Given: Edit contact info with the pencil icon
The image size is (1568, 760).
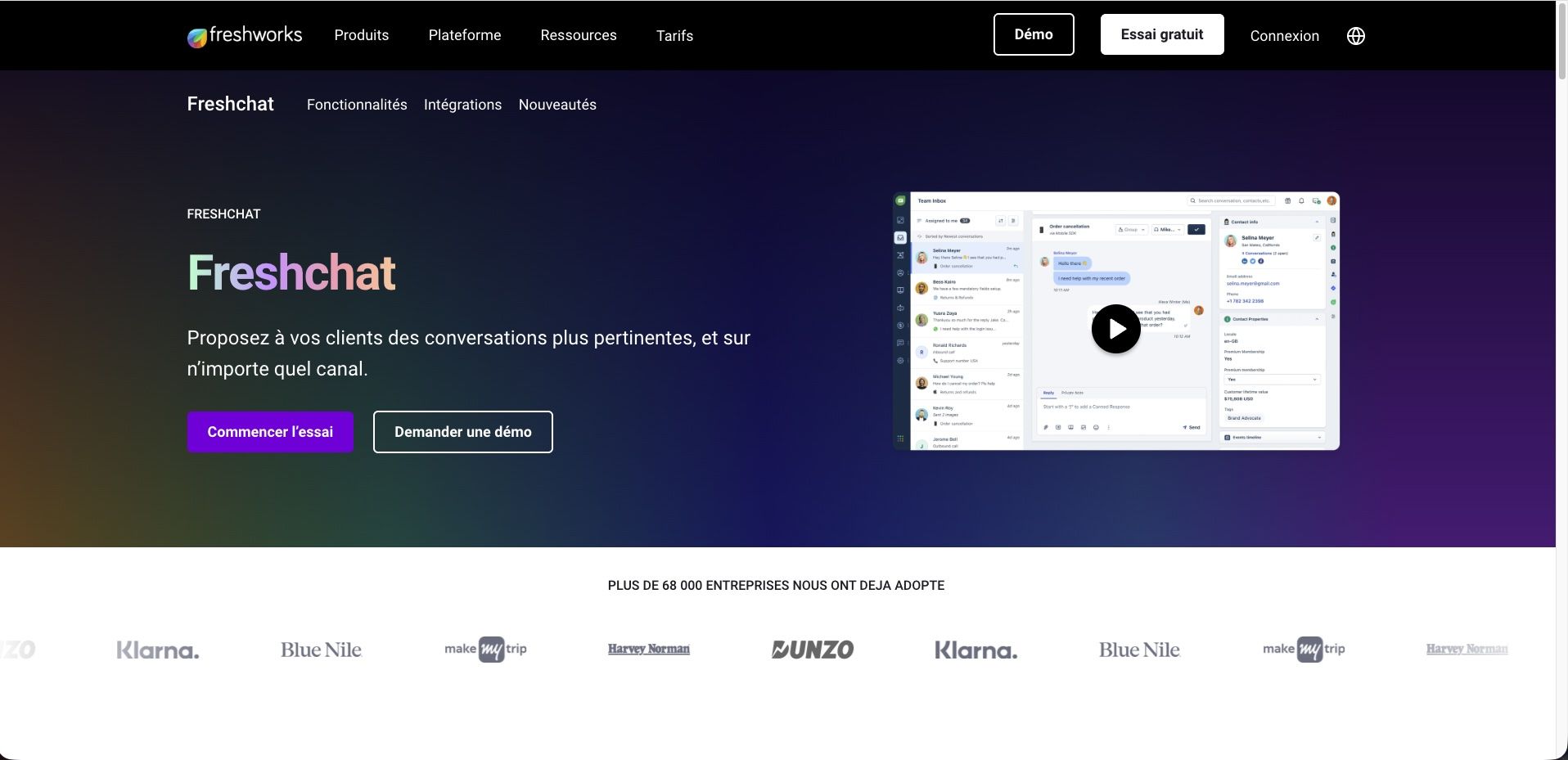Looking at the screenshot, I should point(1317,238).
